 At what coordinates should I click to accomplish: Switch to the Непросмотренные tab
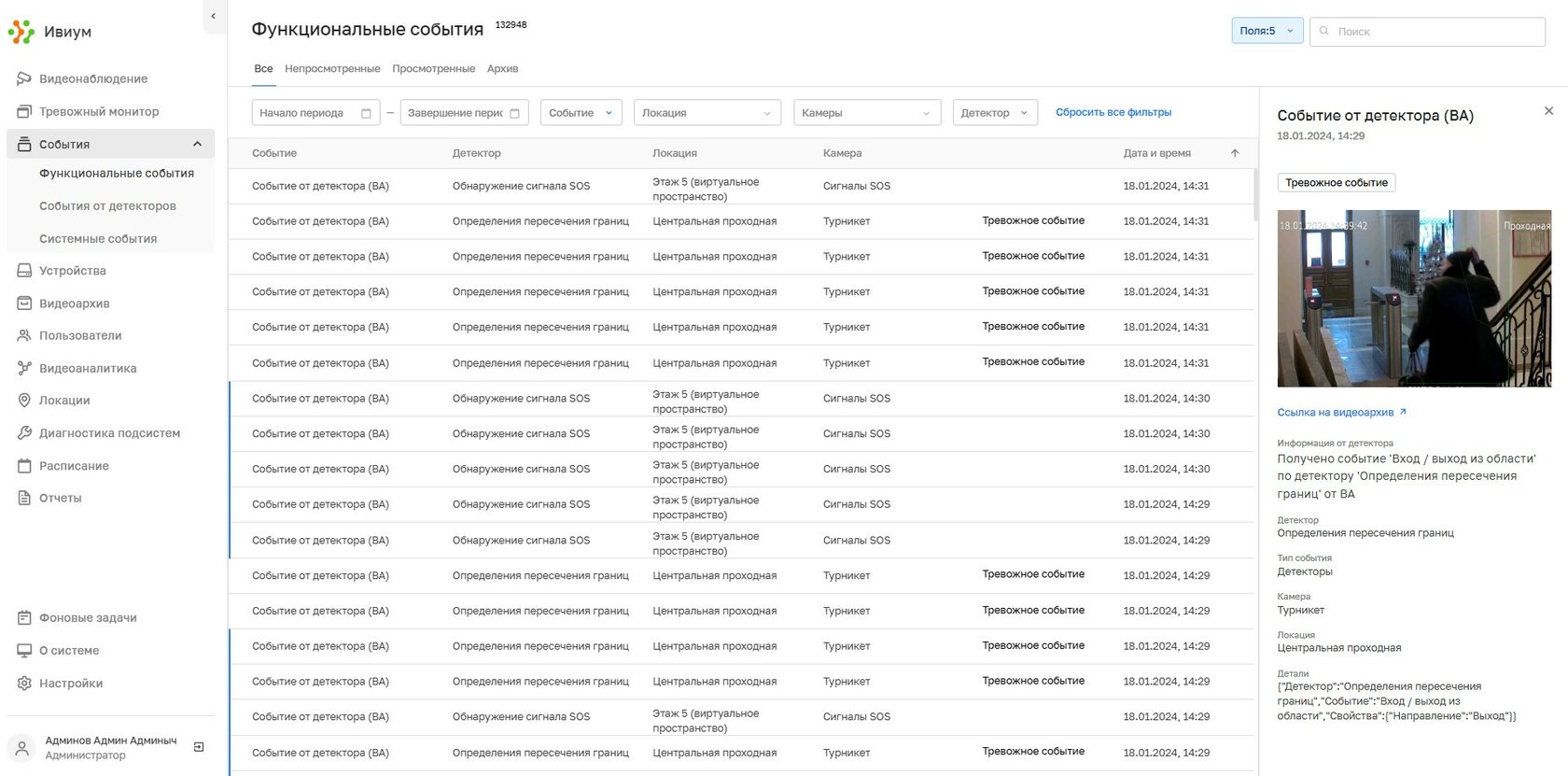[332, 69]
